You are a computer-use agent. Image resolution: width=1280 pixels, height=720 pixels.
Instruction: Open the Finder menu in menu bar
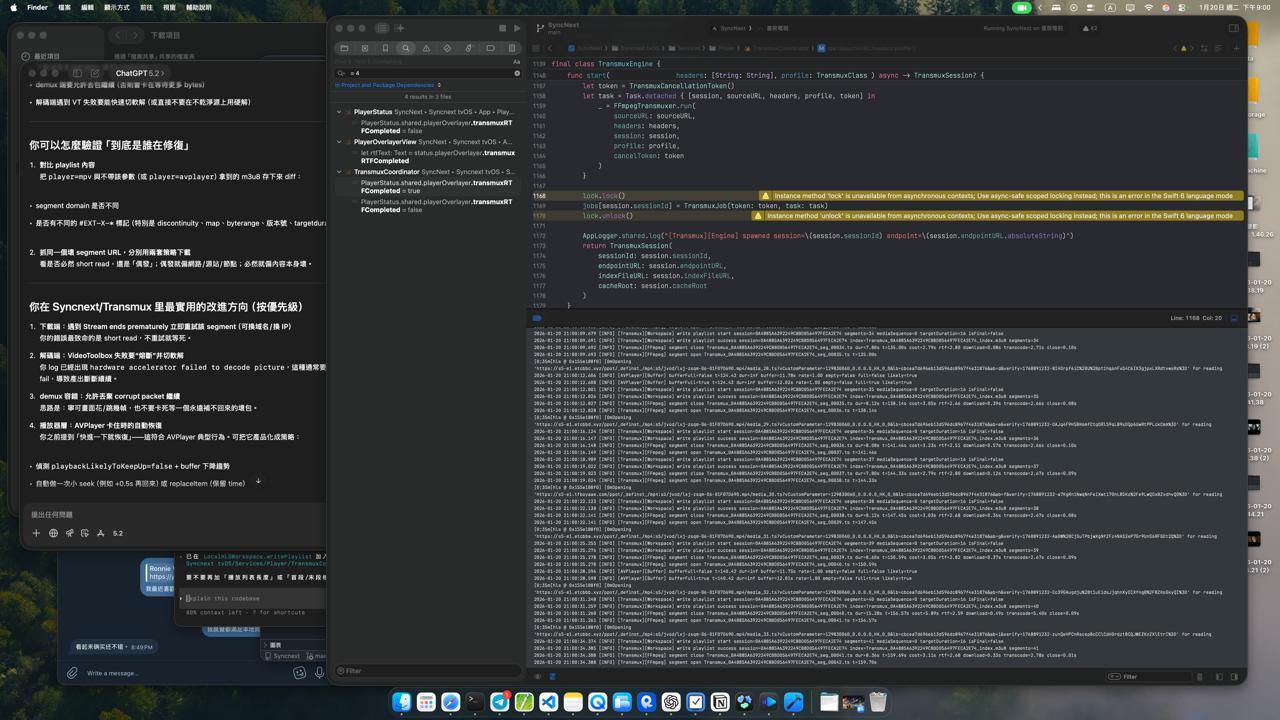[37, 7]
